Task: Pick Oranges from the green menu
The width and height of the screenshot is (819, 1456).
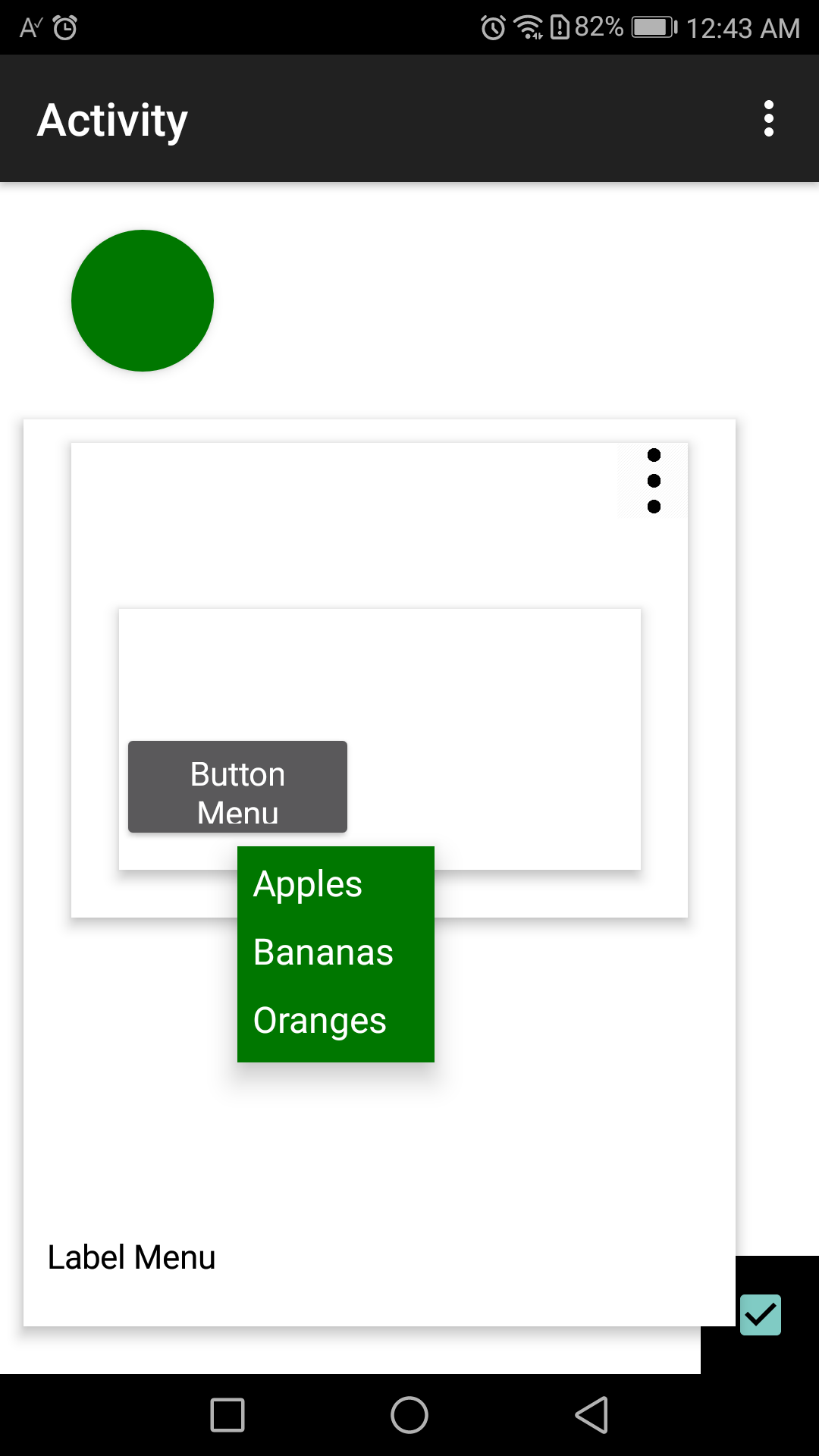Action: tap(320, 1021)
